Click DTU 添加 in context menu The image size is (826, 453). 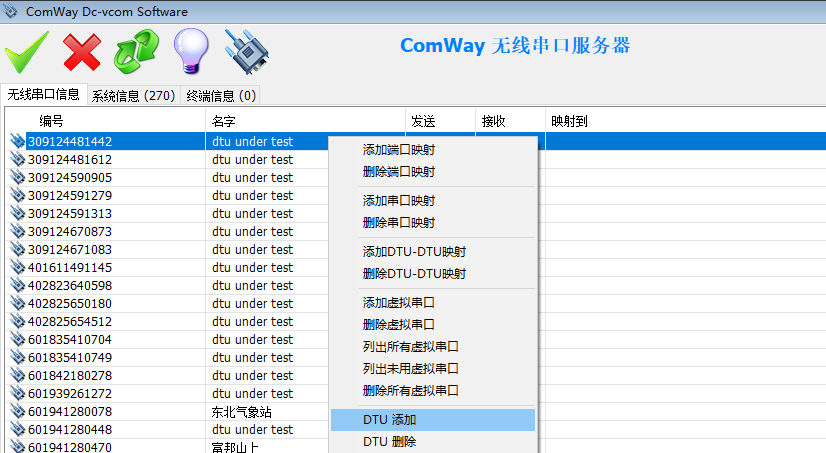coord(433,420)
